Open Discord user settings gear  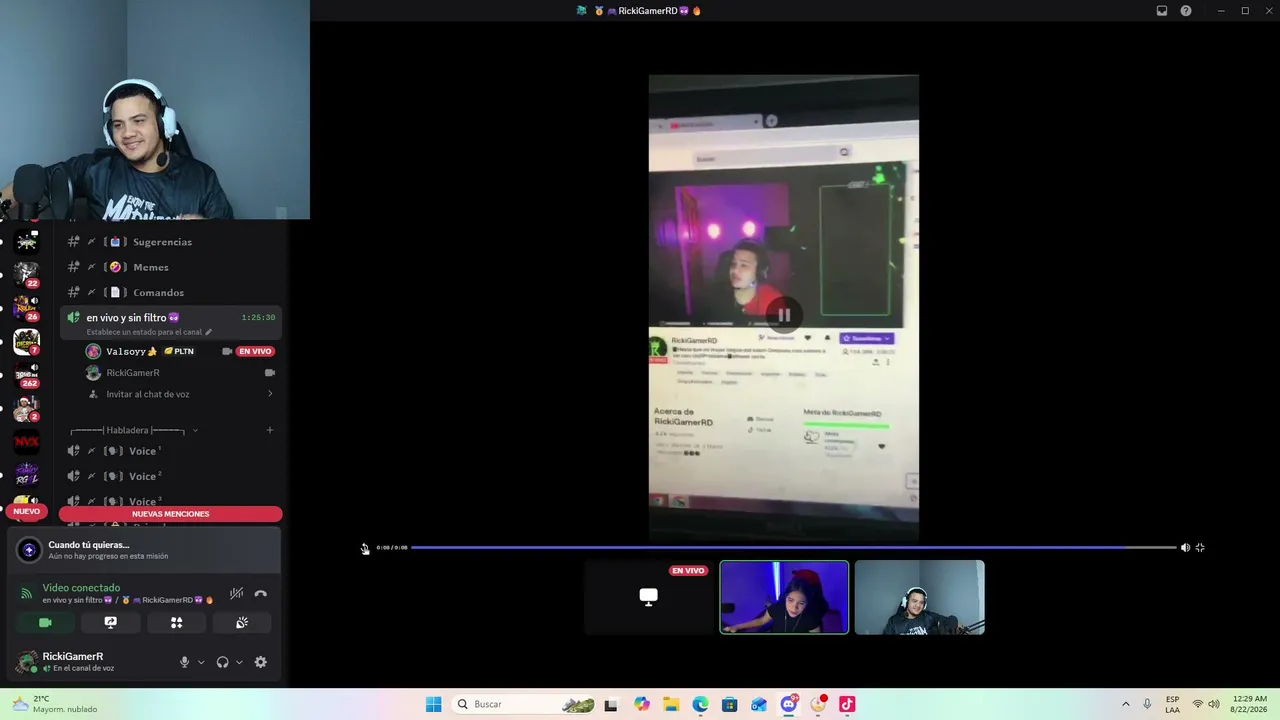[x=261, y=662]
